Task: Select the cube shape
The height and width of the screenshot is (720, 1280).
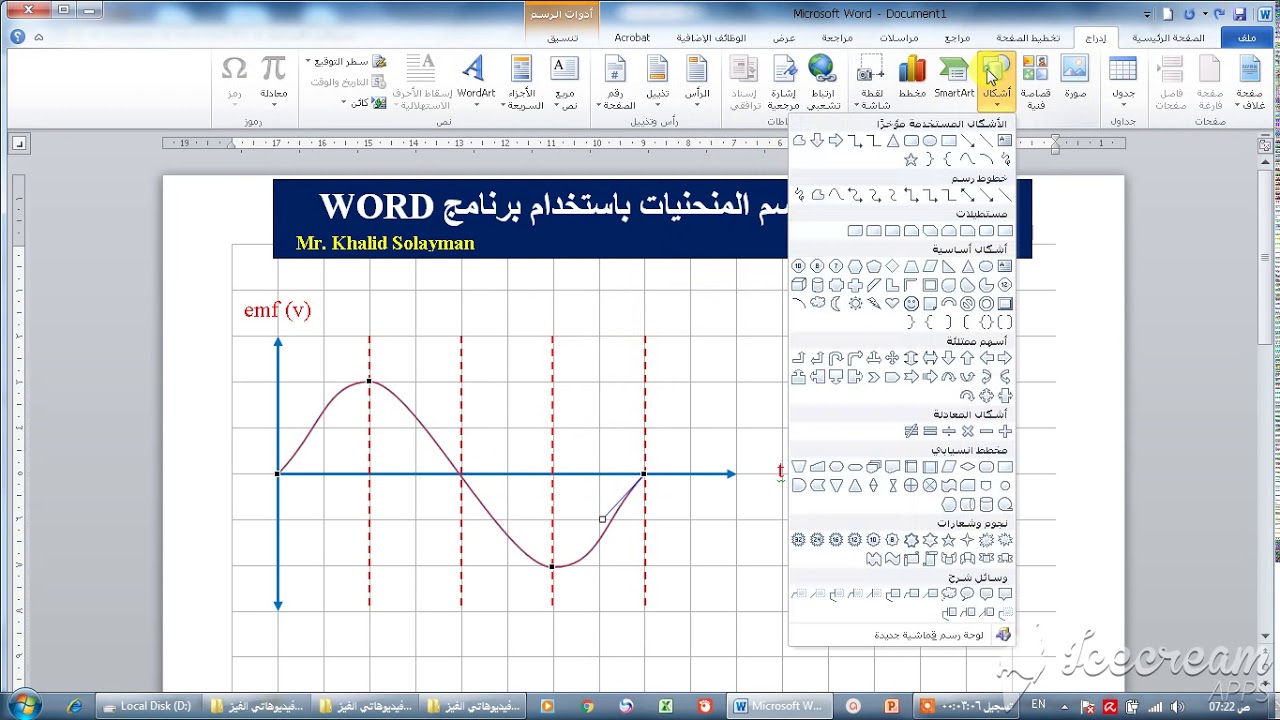Action: pos(798,285)
